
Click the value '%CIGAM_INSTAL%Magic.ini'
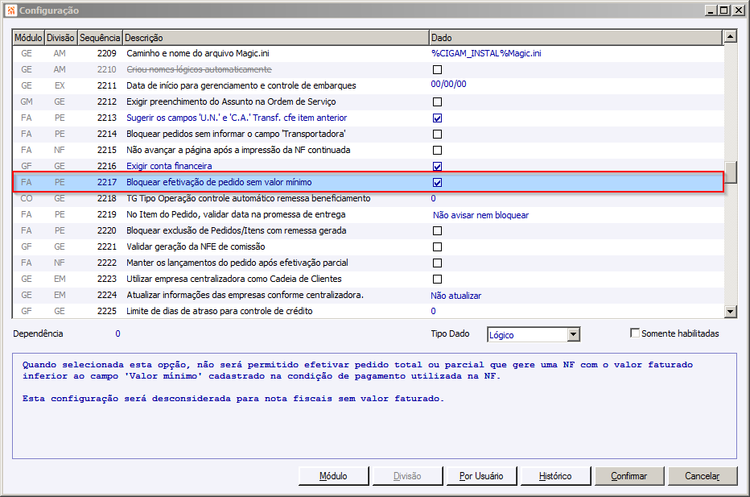(486, 54)
